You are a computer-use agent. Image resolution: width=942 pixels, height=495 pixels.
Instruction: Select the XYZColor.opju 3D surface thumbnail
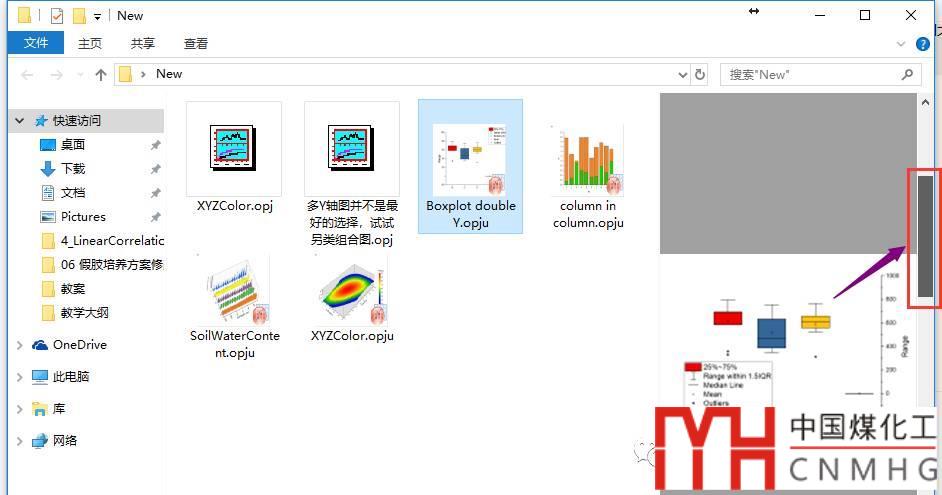pyautogui.click(x=352, y=291)
